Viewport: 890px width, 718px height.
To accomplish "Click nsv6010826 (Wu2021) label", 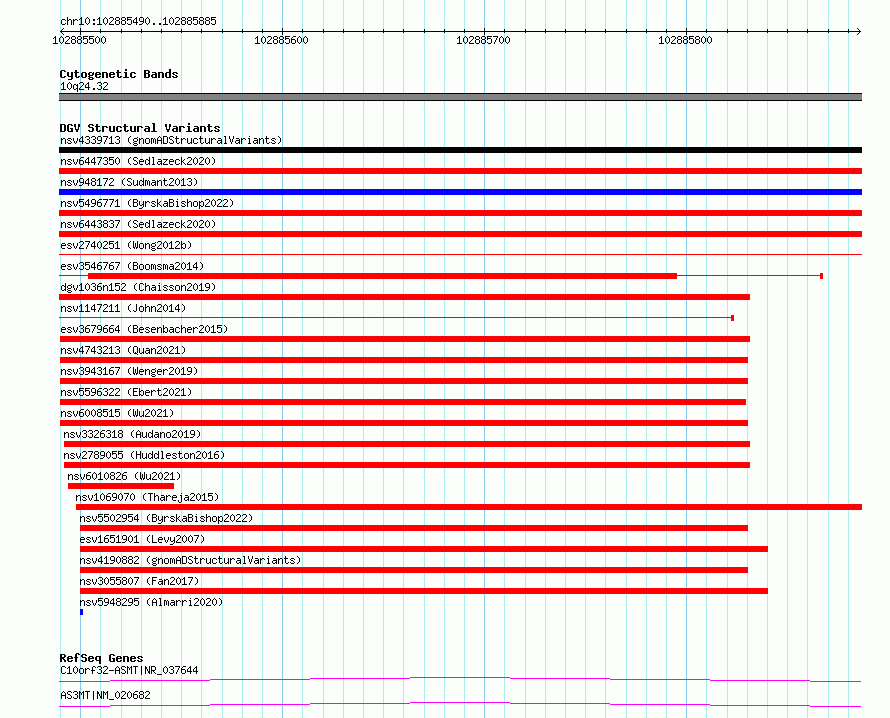I will tap(124, 476).
